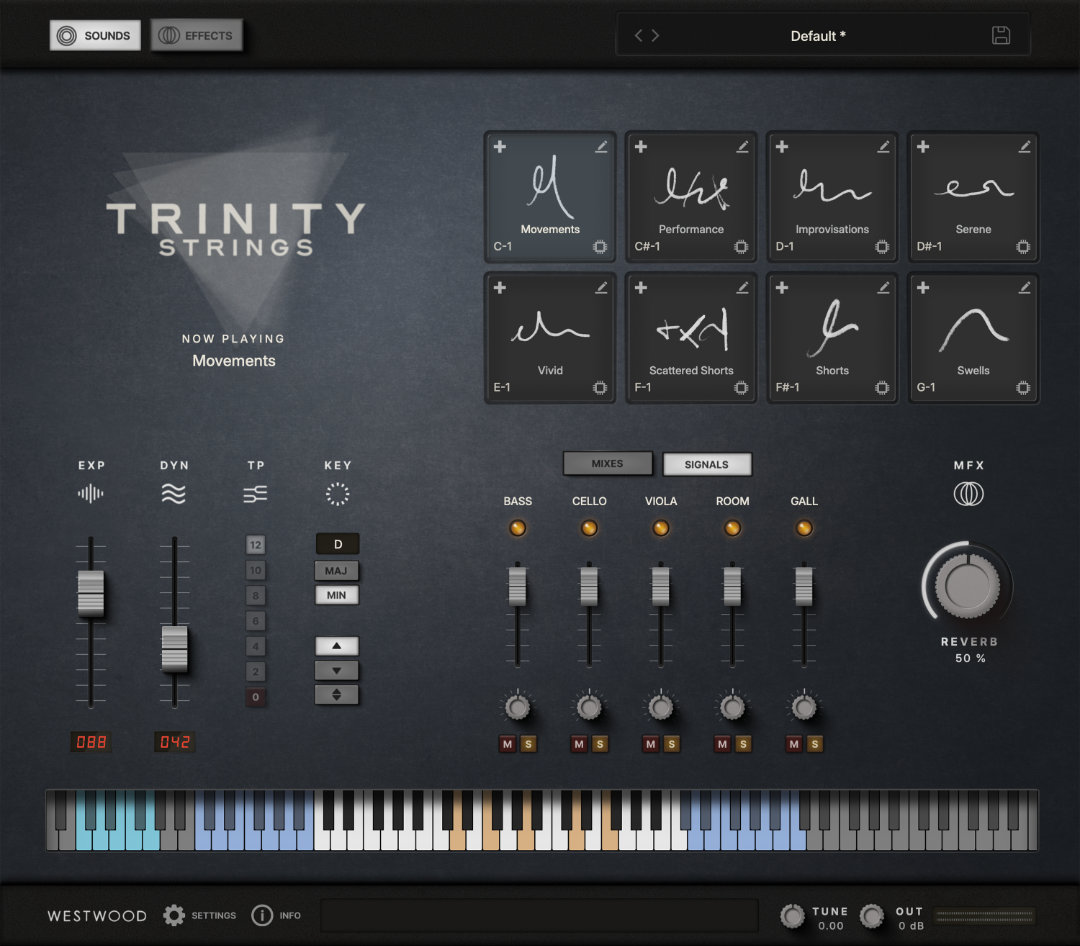Screen dimensions: 1080x946
Task: Select the MIN key mode
Action: (x=337, y=595)
